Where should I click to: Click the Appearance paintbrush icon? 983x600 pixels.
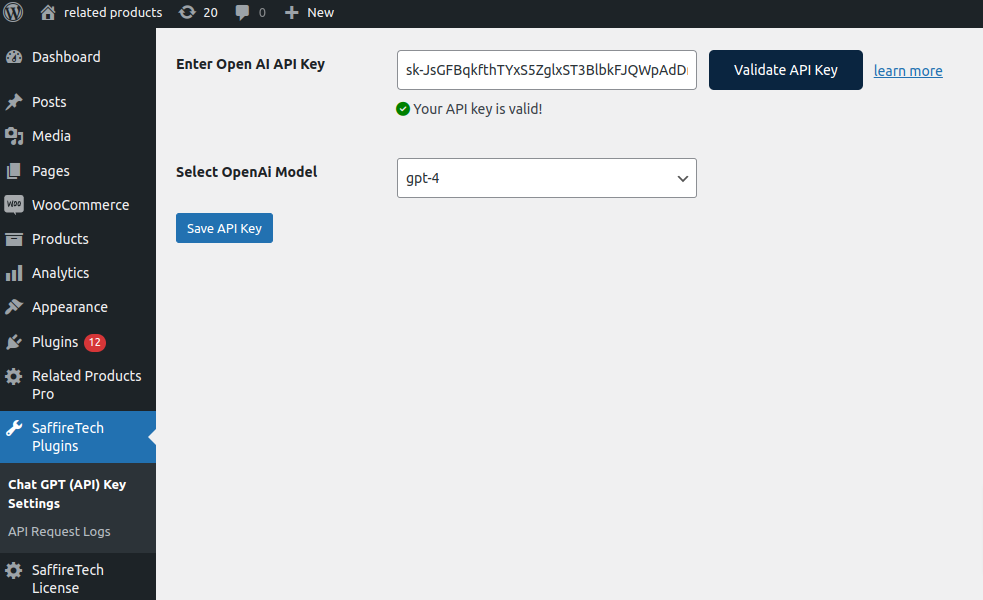tap(14, 307)
